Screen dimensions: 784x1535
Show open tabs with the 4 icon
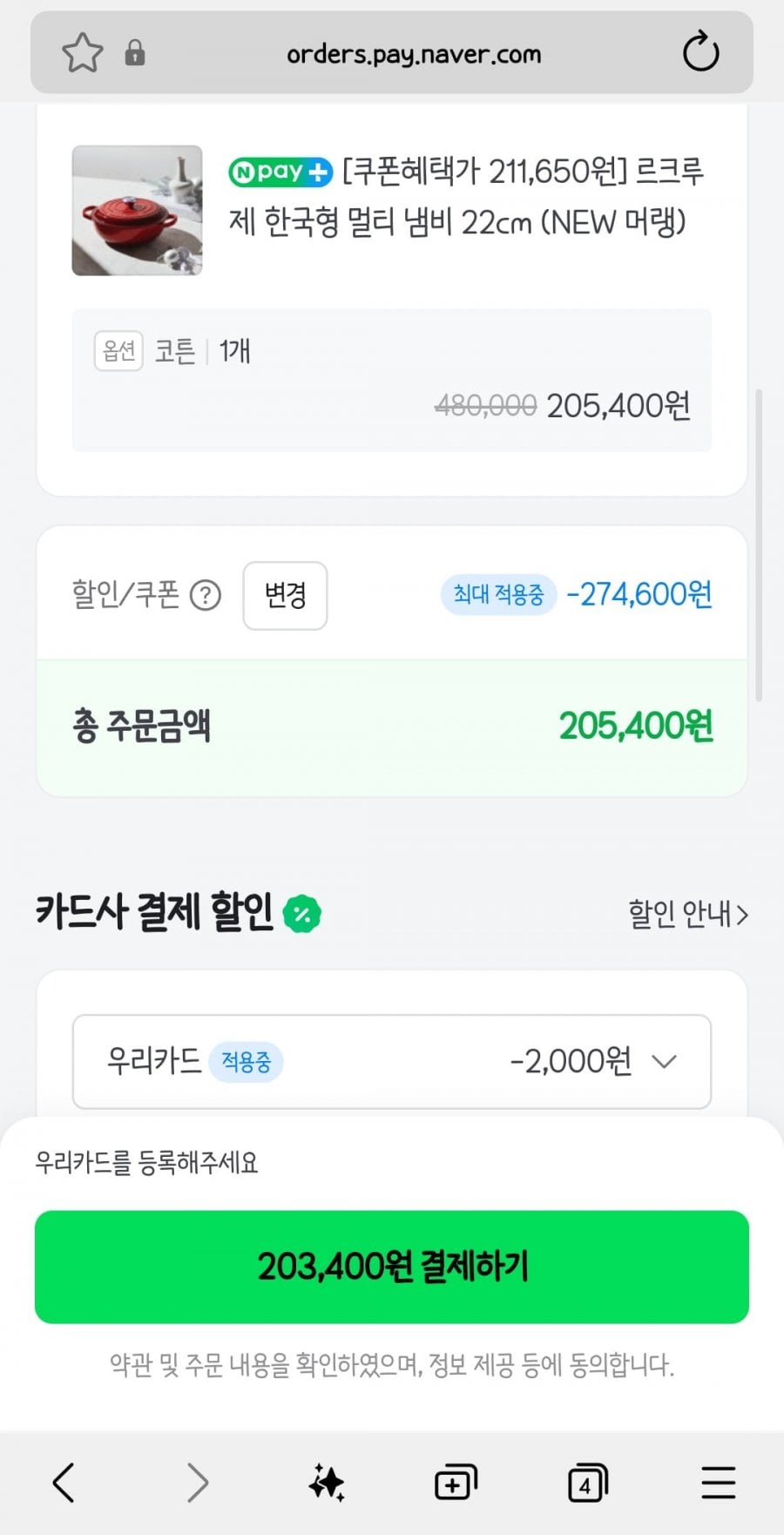(x=587, y=1482)
